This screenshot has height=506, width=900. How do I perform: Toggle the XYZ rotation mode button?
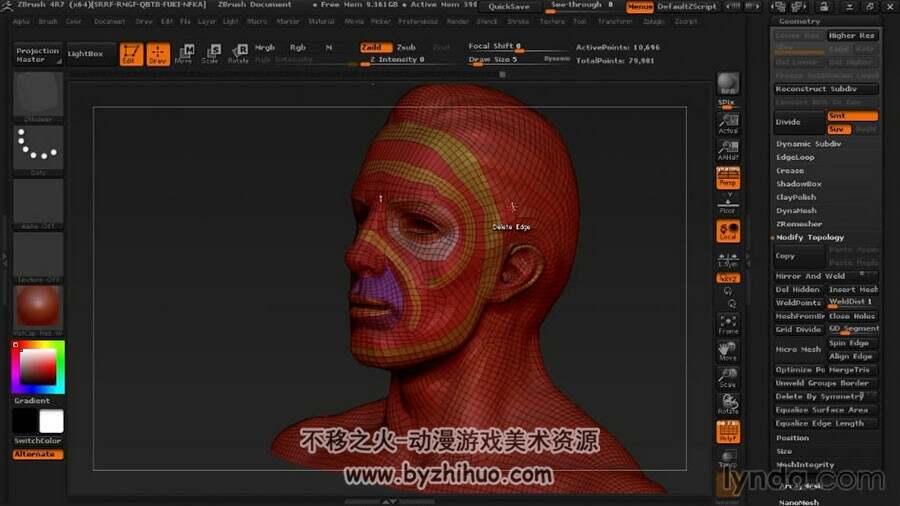coord(728,278)
